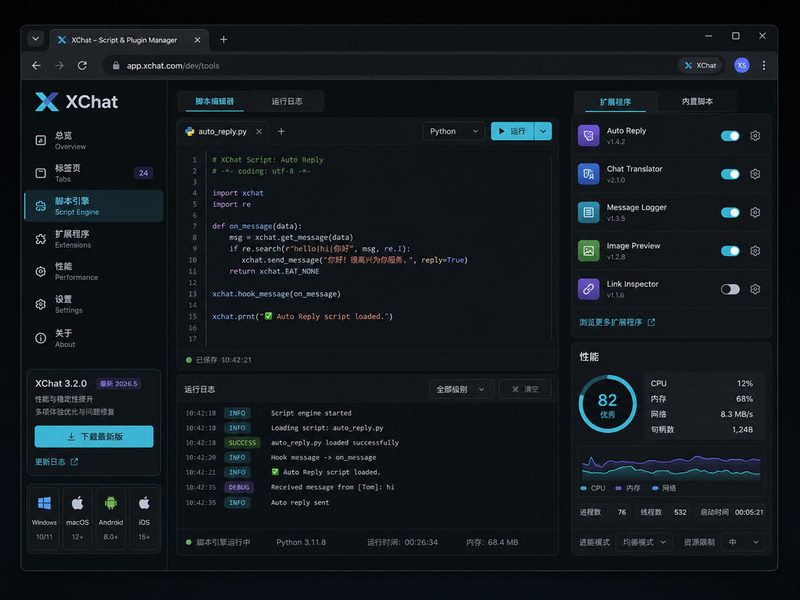Close the XChat browser tab
Viewport: 800px width, 600px height.
pos(197,40)
